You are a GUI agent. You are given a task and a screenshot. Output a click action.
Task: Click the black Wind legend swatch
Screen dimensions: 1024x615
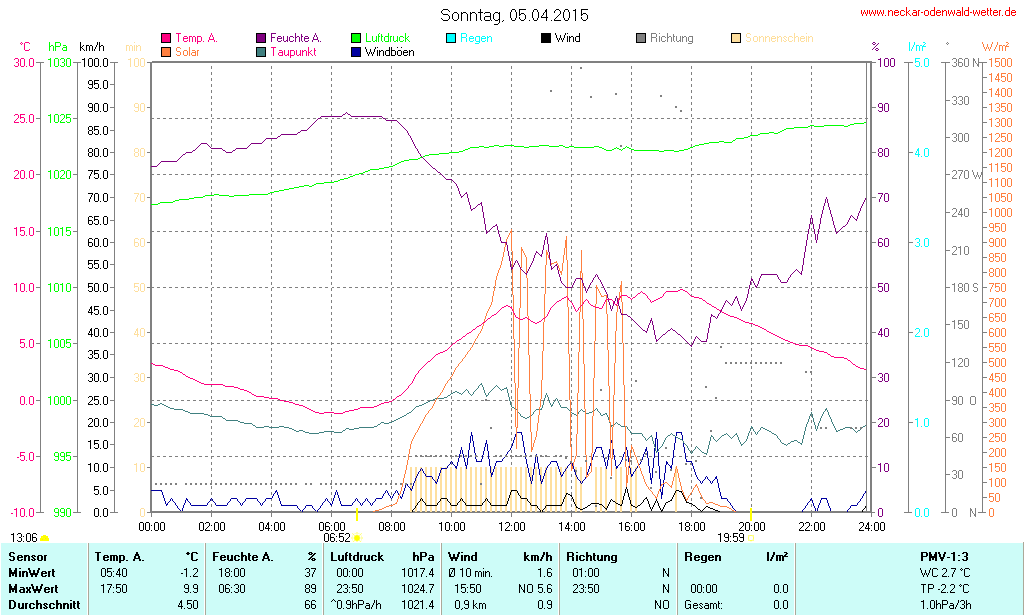[546, 38]
